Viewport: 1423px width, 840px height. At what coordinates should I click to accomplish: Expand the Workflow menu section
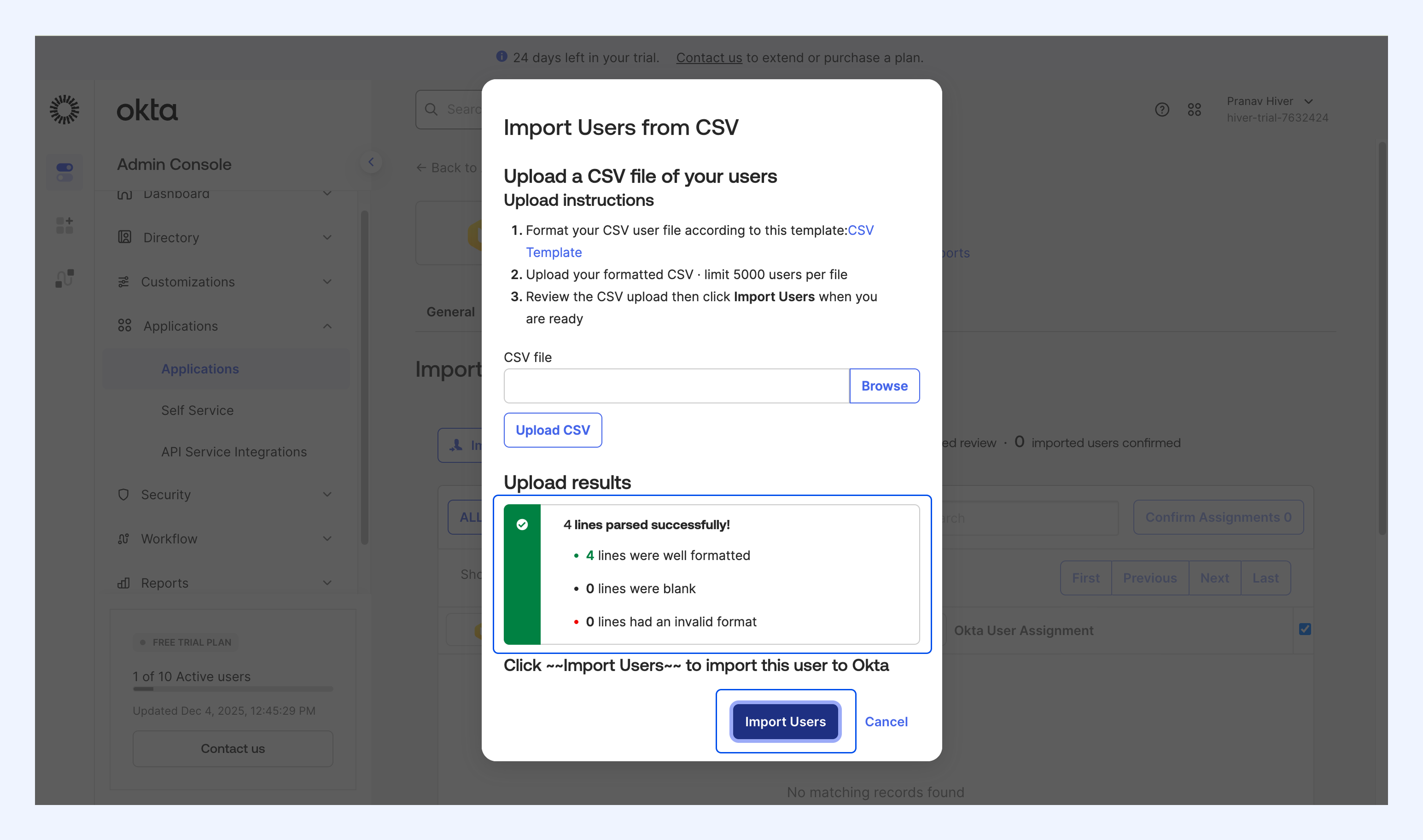pos(327,538)
